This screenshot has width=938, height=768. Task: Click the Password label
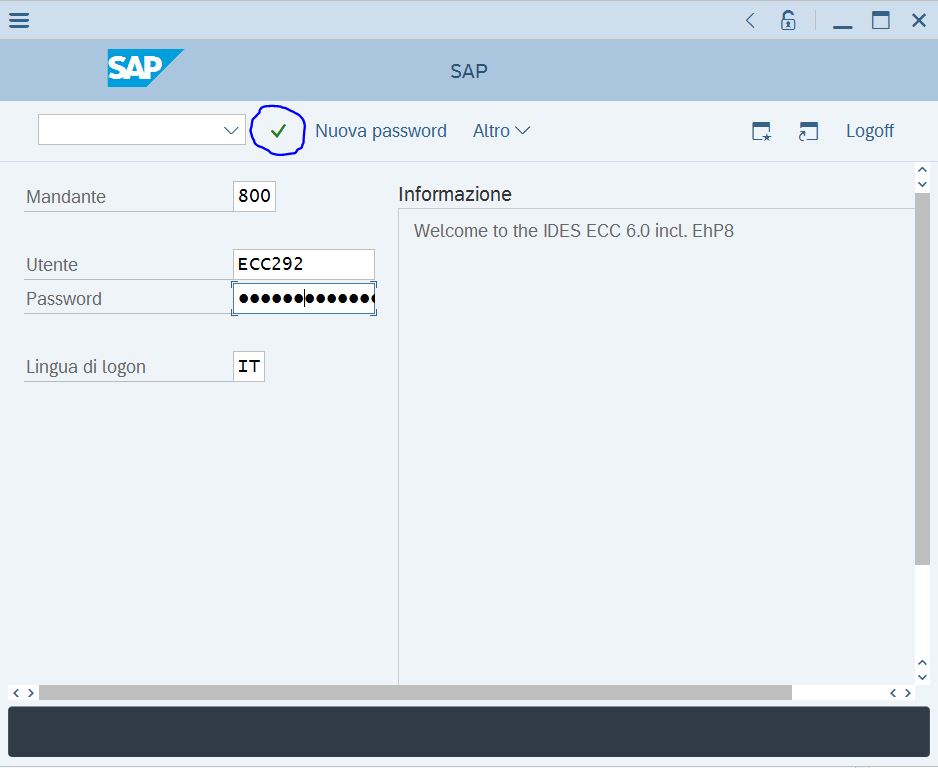pyautogui.click(x=64, y=299)
